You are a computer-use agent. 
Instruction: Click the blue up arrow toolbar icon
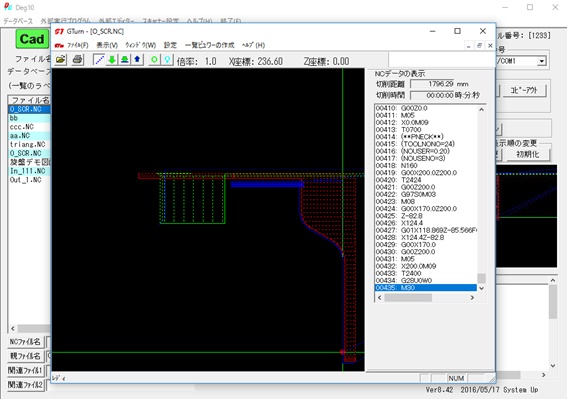(x=137, y=60)
